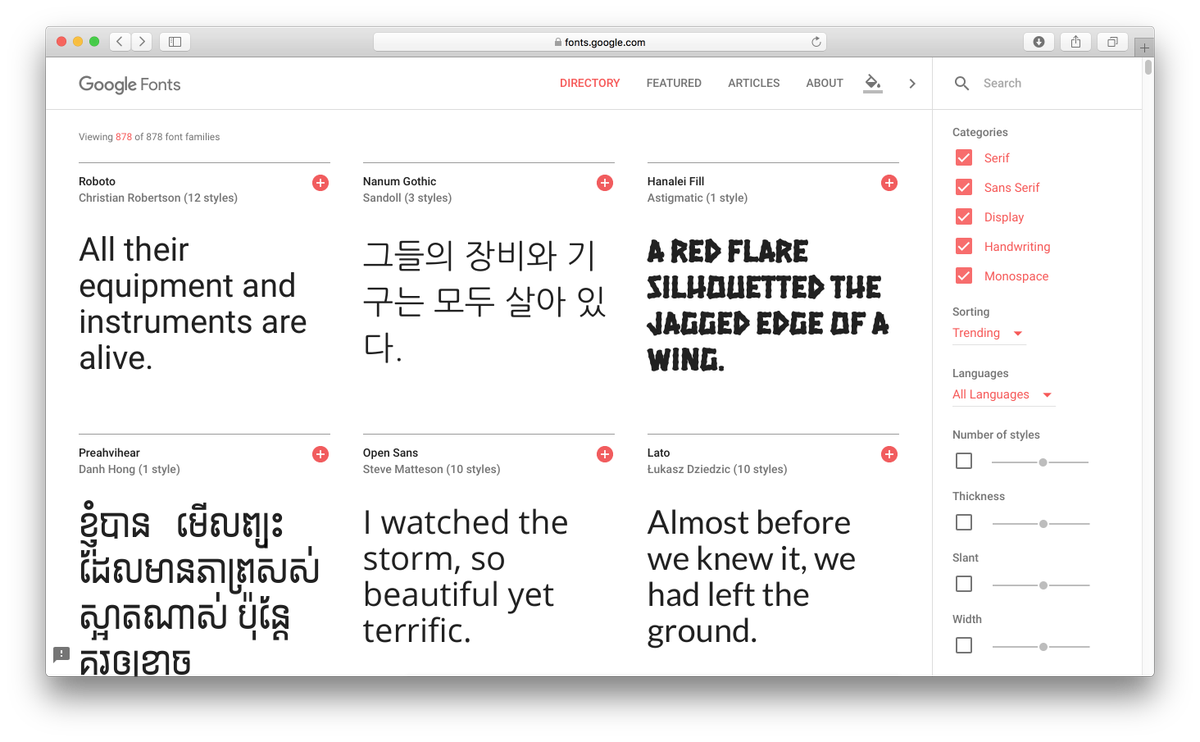Image resolution: width=1200 pixels, height=742 pixels.
Task: Add Hanalei Fill font with plus icon
Action: click(x=889, y=183)
